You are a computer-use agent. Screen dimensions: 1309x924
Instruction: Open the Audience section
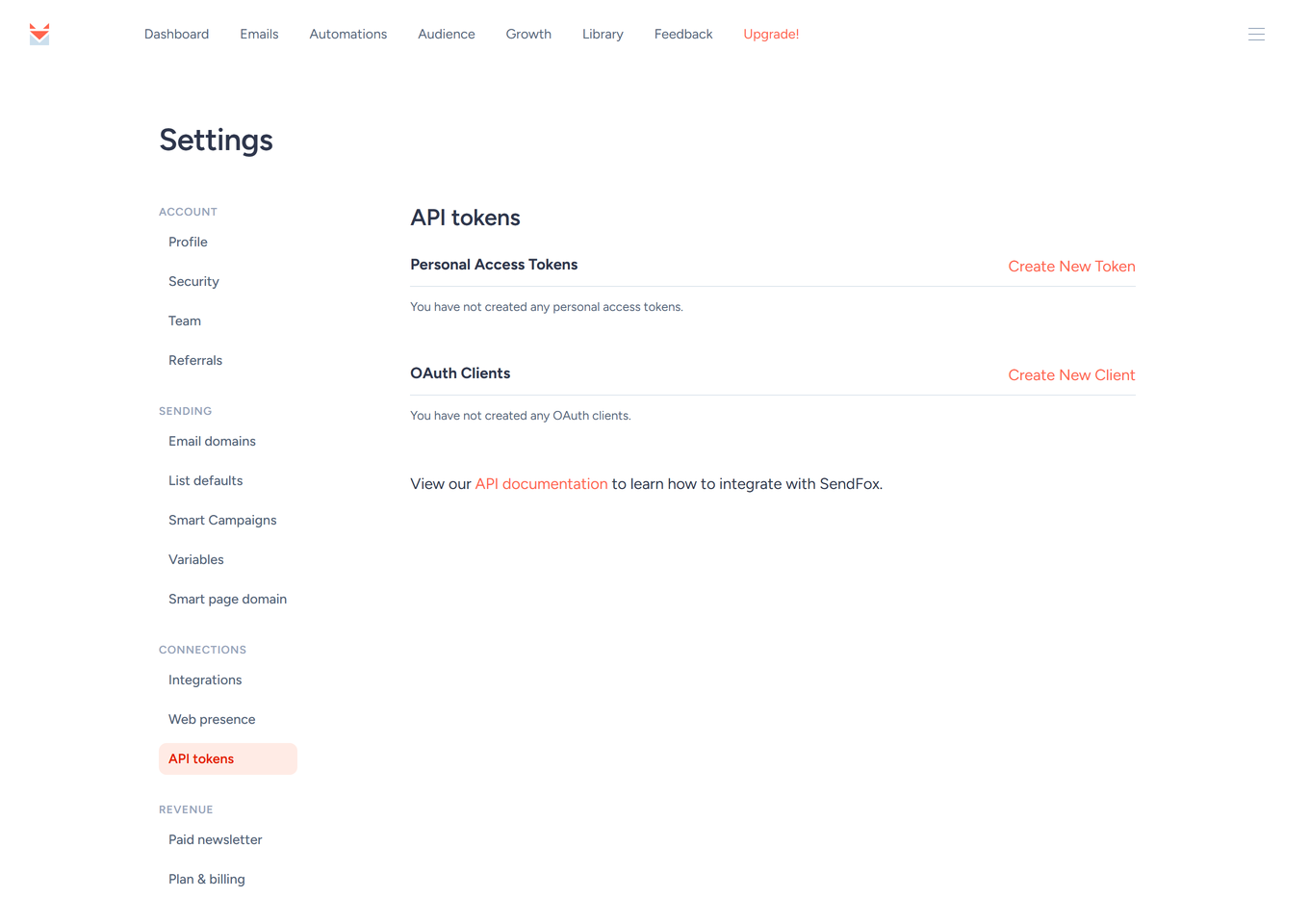447,34
